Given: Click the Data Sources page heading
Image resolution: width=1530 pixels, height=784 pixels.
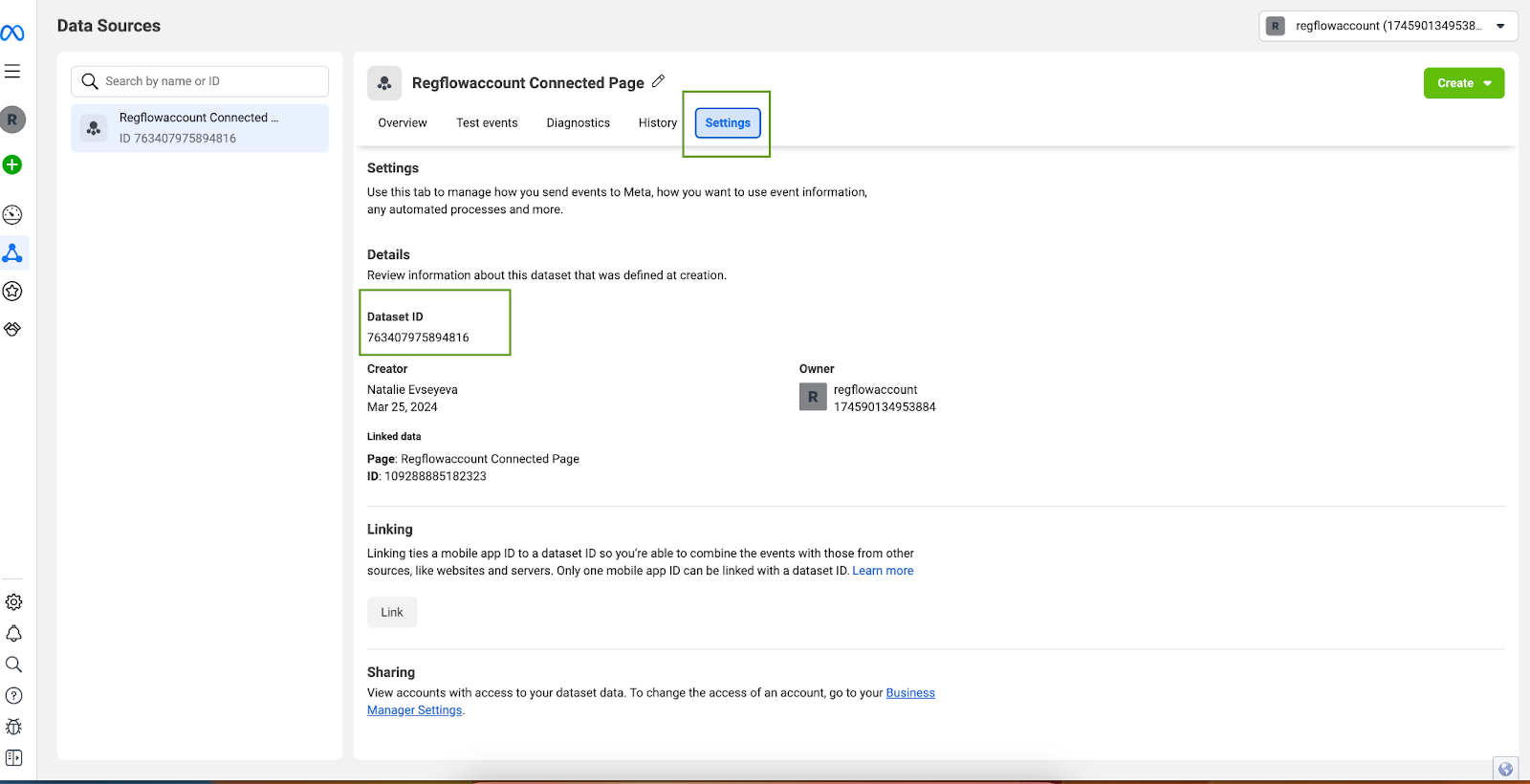Looking at the screenshot, I should click(109, 26).
